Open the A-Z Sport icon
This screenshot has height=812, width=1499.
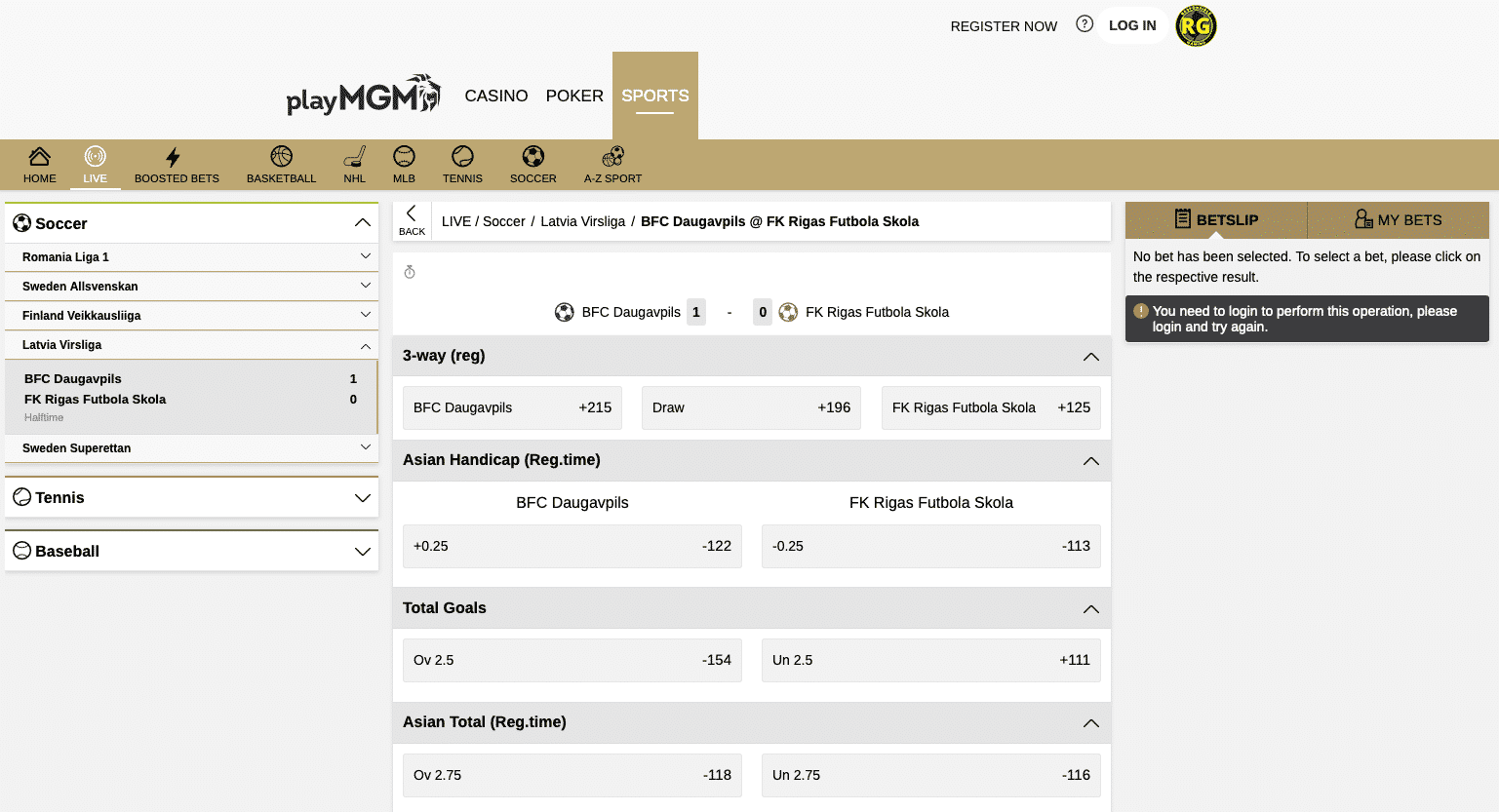tap(612, 156)
